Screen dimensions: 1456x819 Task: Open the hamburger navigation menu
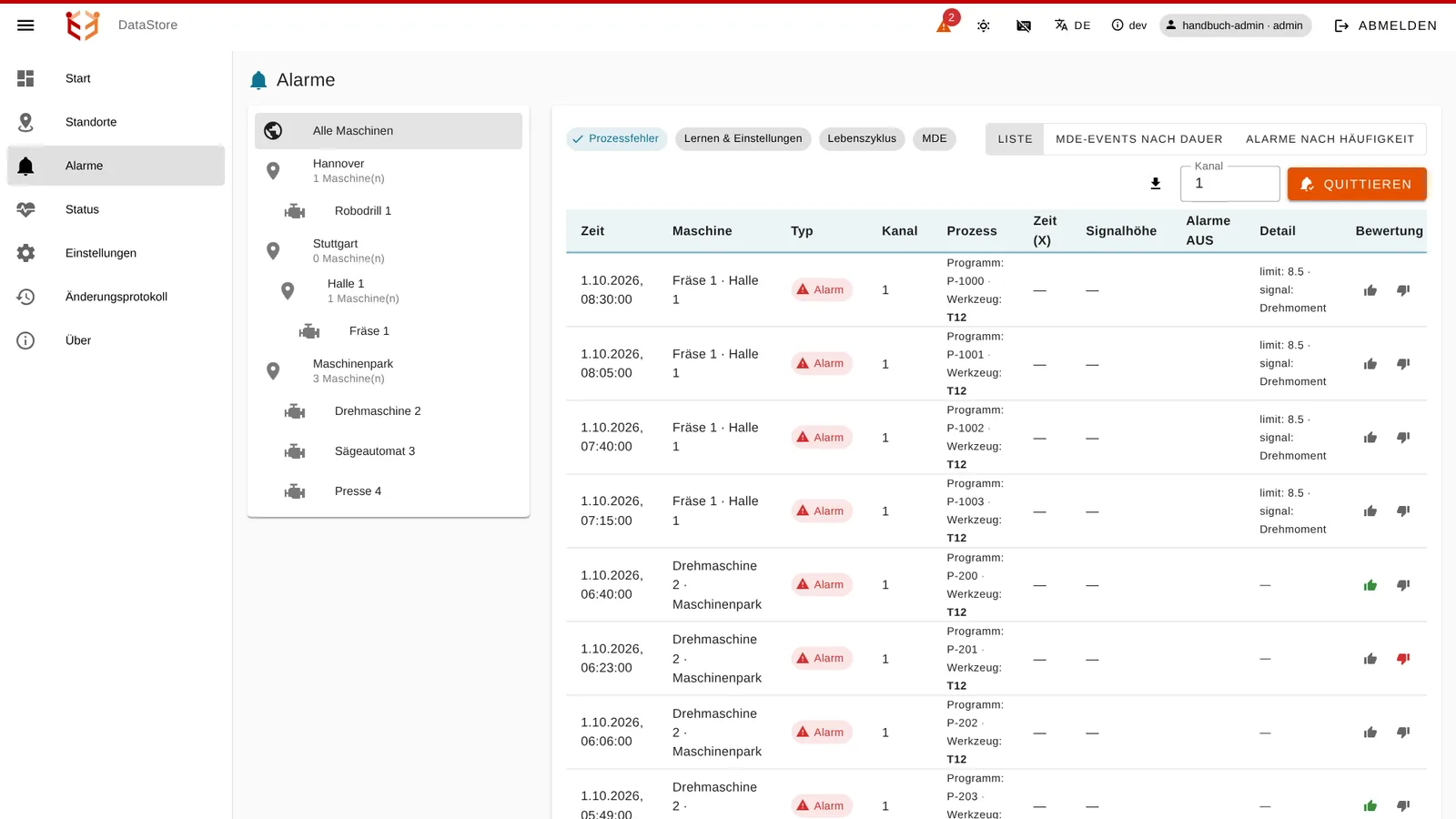tap(25, 25)
